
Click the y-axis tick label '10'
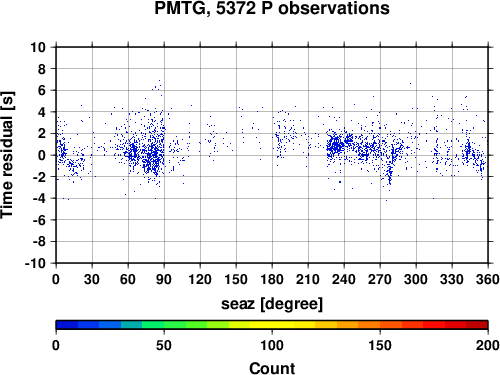point(38,47)
